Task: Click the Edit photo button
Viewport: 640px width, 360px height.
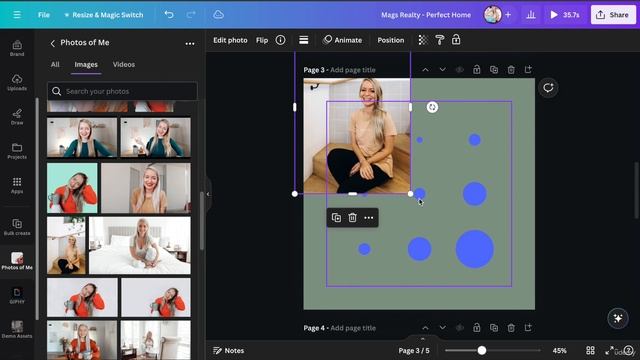Action: (230, 40)
